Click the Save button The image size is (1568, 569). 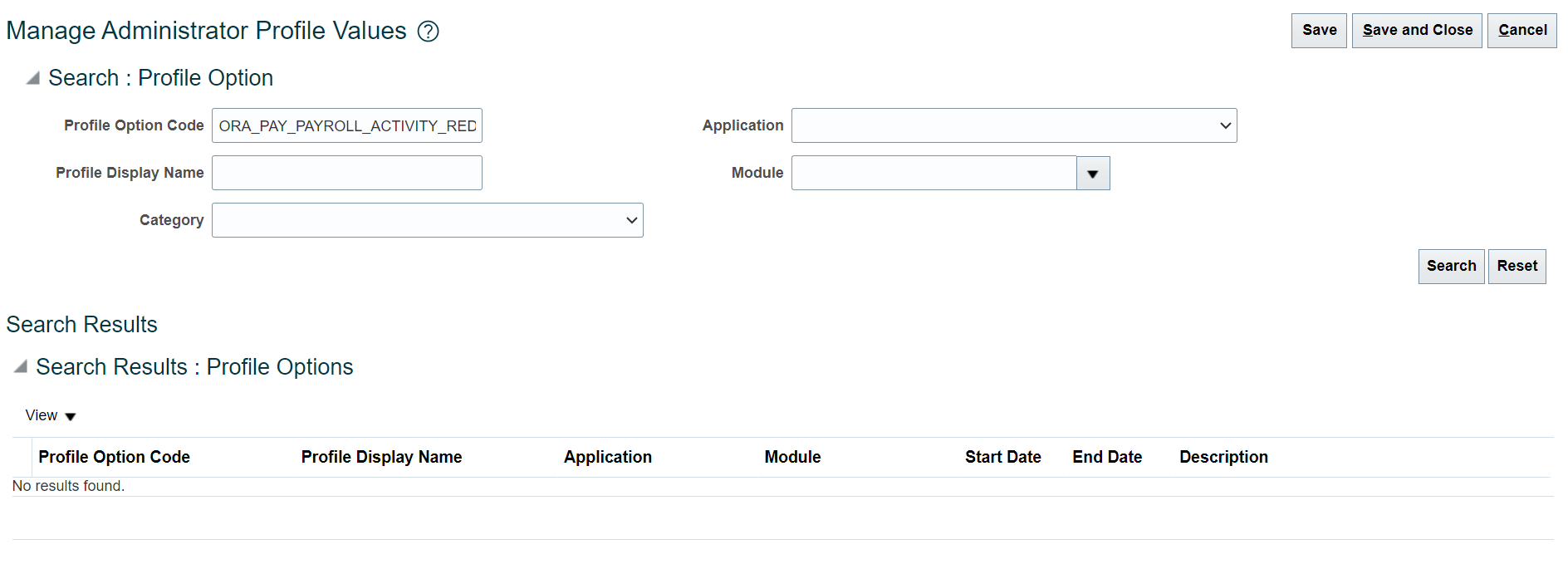[x=1319, y=30]
